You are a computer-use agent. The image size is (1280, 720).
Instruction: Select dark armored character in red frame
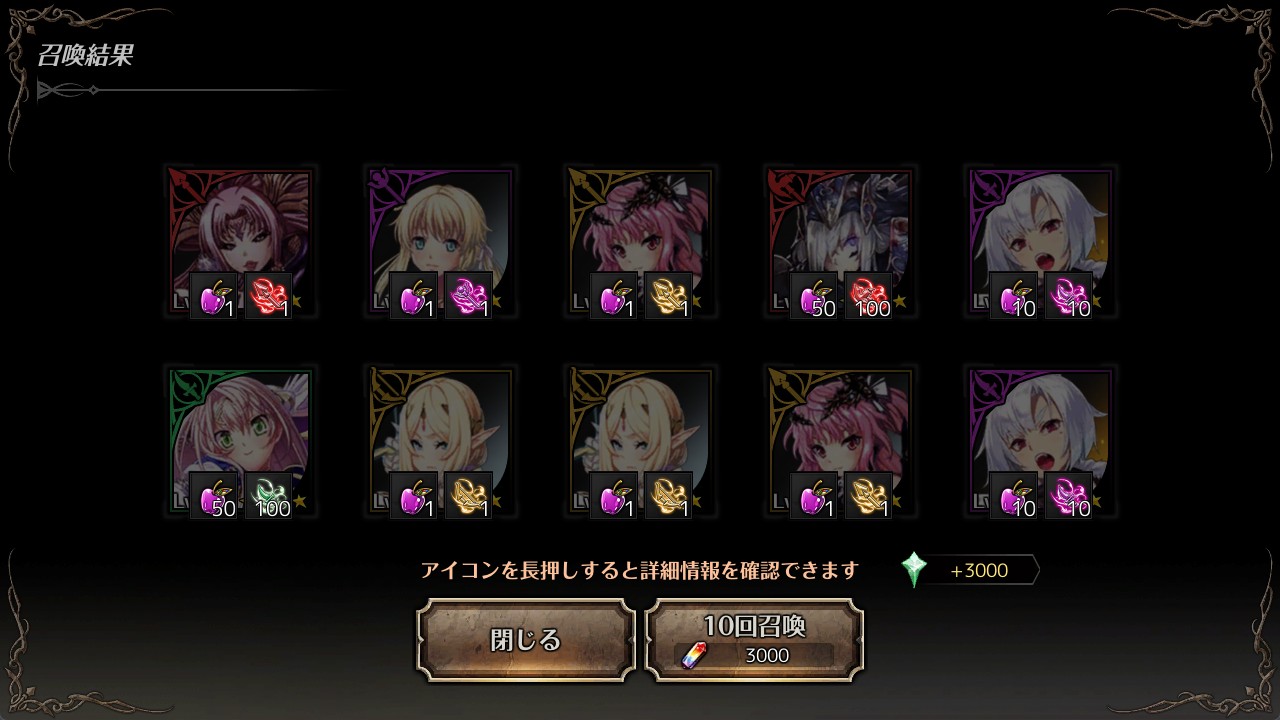pyautogui.click(x=841, y=241)
